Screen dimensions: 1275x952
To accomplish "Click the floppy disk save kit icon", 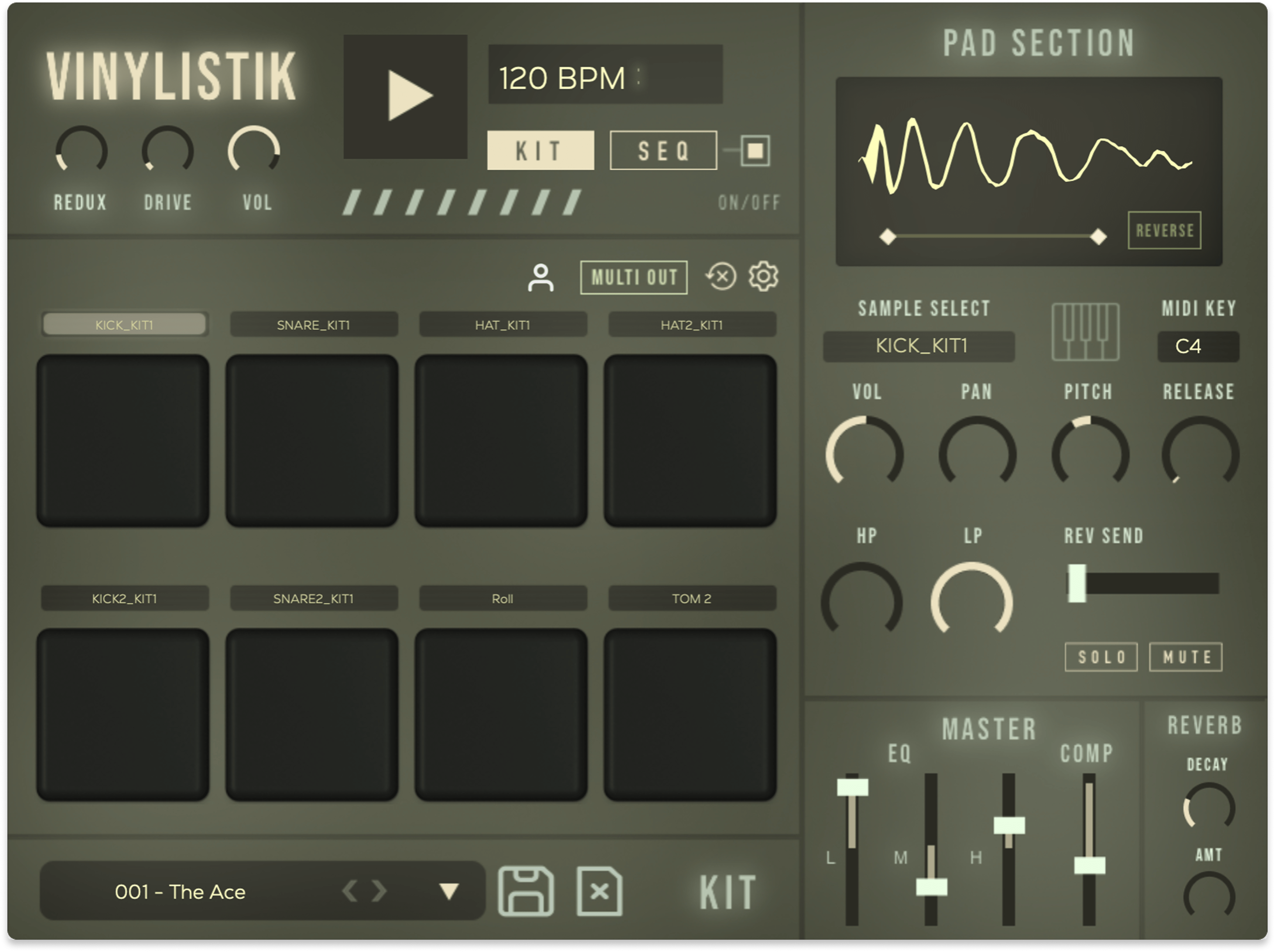I will tap(526, 891).
